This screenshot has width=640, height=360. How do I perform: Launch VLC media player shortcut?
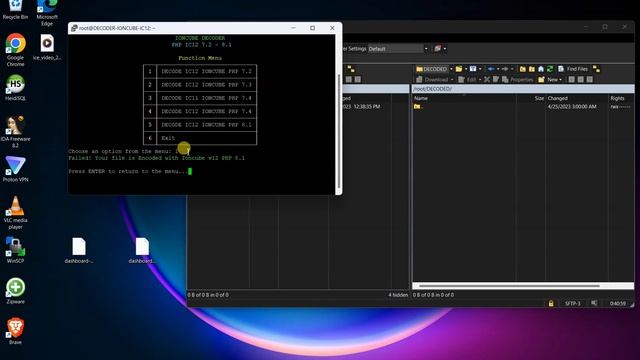coord(15,212)
